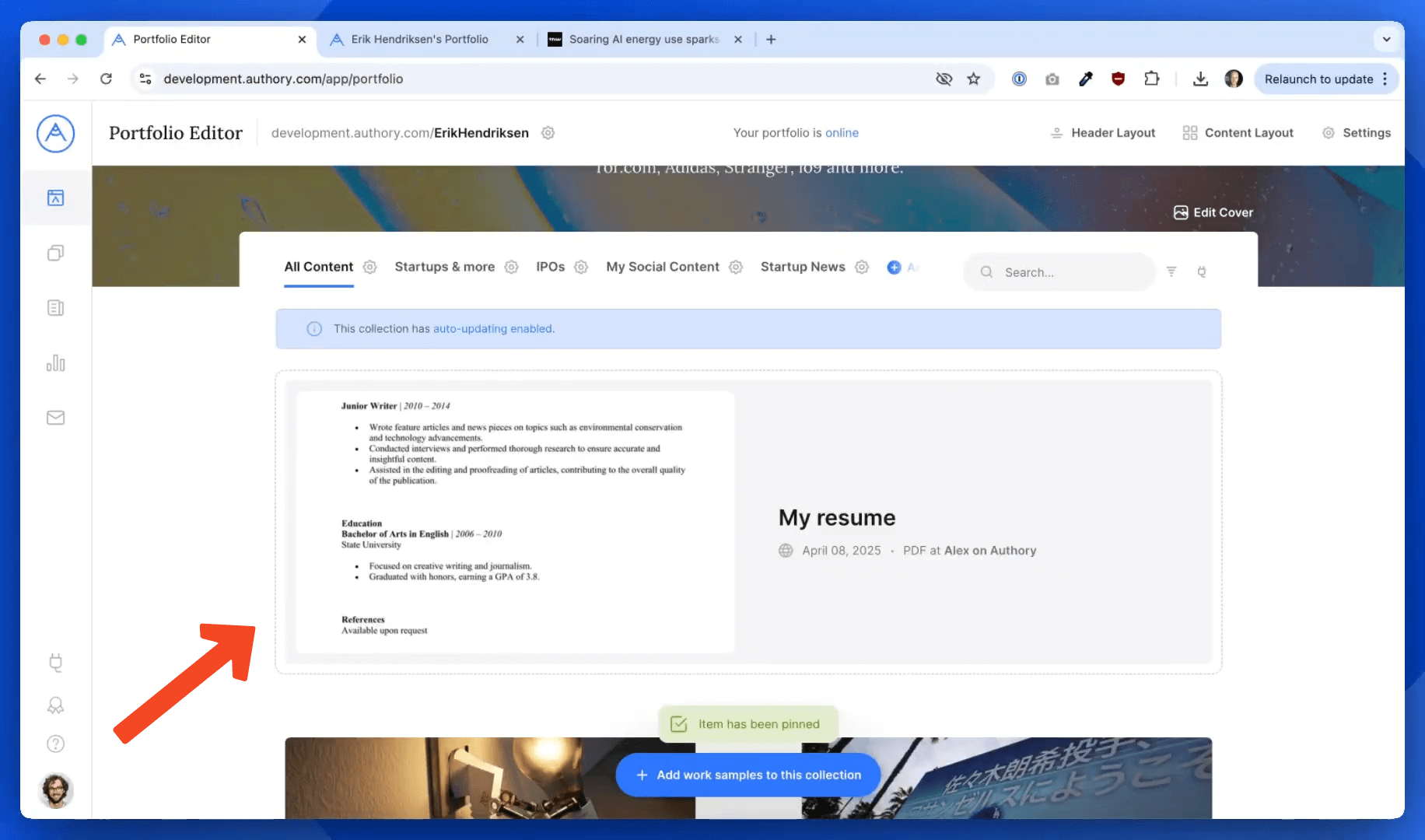This screenshot has width=1425, height=840.
Task: Open Header Layout options
Action: point(1102,133)
